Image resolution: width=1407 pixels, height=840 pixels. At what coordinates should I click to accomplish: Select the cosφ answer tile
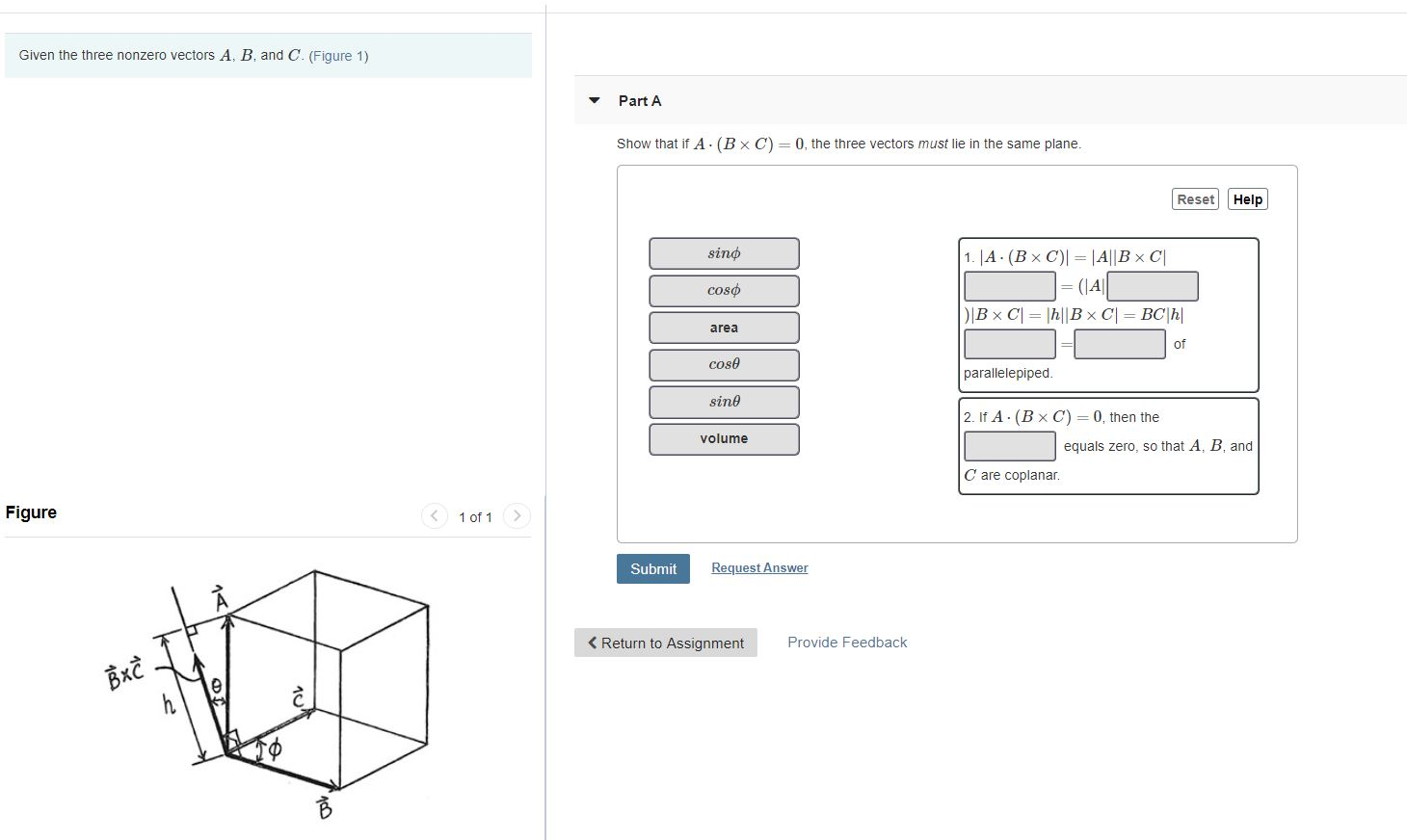724,290
